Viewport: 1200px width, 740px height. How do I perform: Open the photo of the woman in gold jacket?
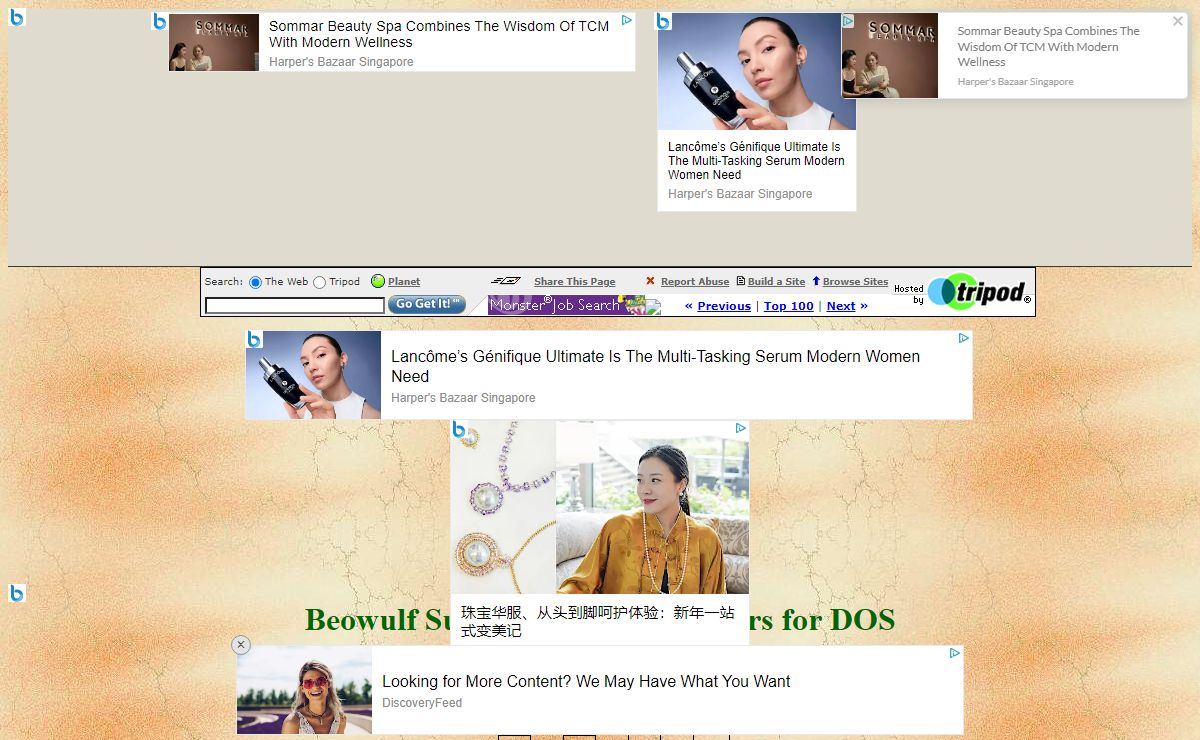tap(652, 508)
